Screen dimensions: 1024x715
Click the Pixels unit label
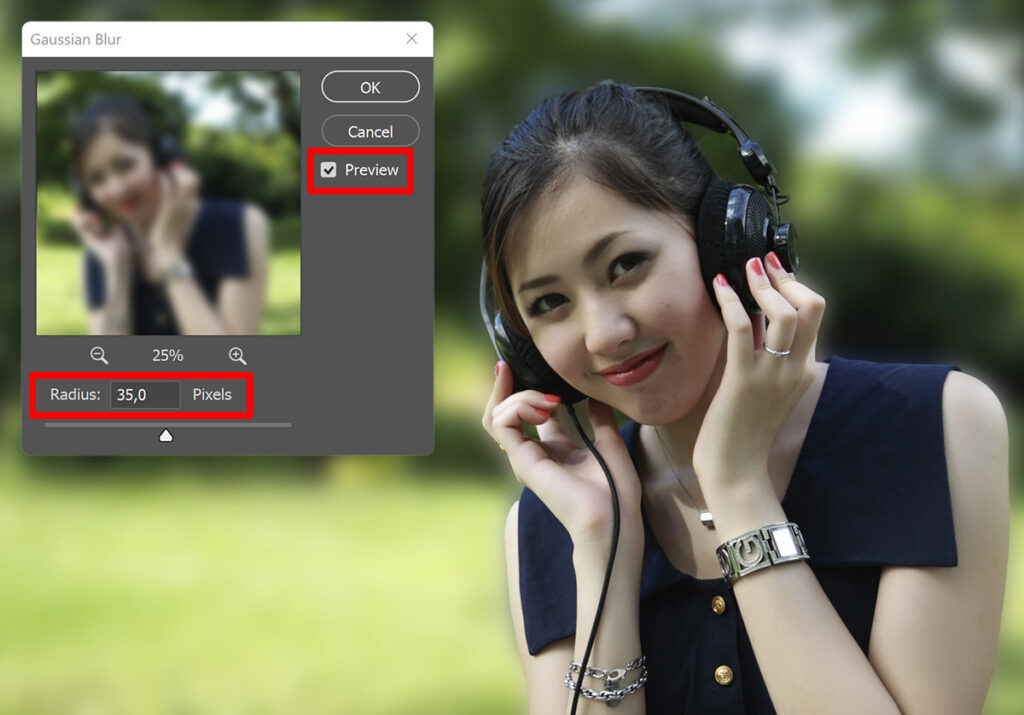(212, 394)
